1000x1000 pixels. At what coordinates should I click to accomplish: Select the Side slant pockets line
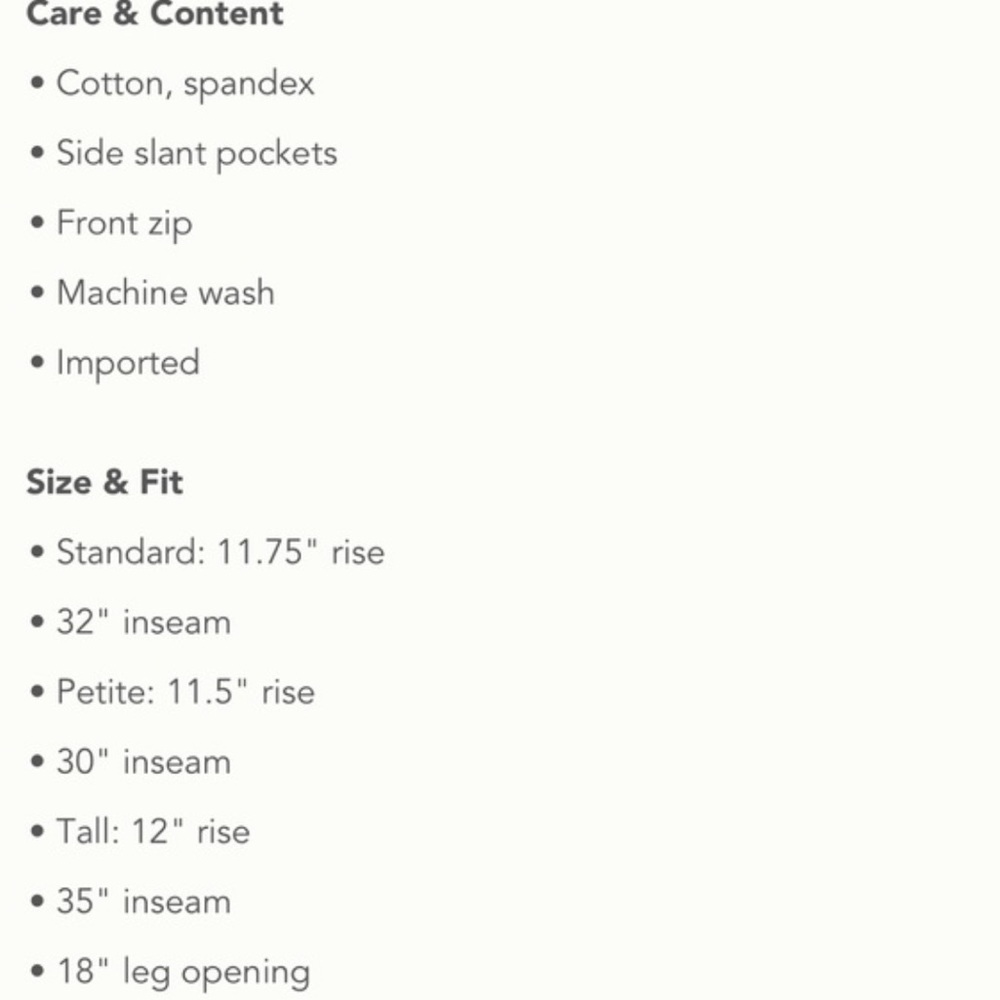[196, 153]
